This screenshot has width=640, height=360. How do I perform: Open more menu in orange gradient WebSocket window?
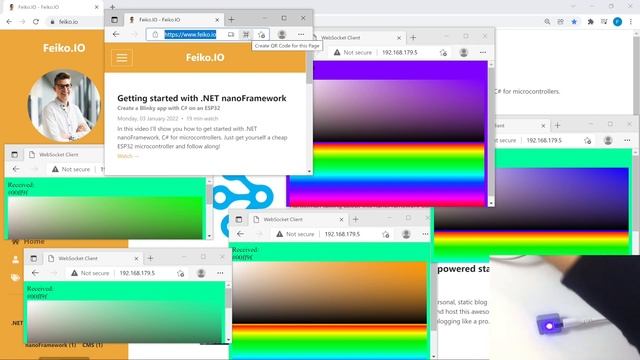coord(425,234)
